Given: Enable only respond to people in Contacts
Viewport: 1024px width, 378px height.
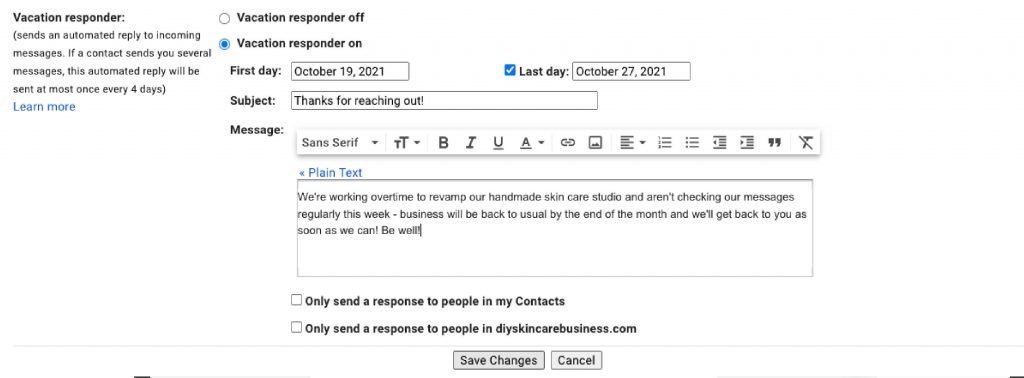Looking at the screenshot, I should (296, 300).
